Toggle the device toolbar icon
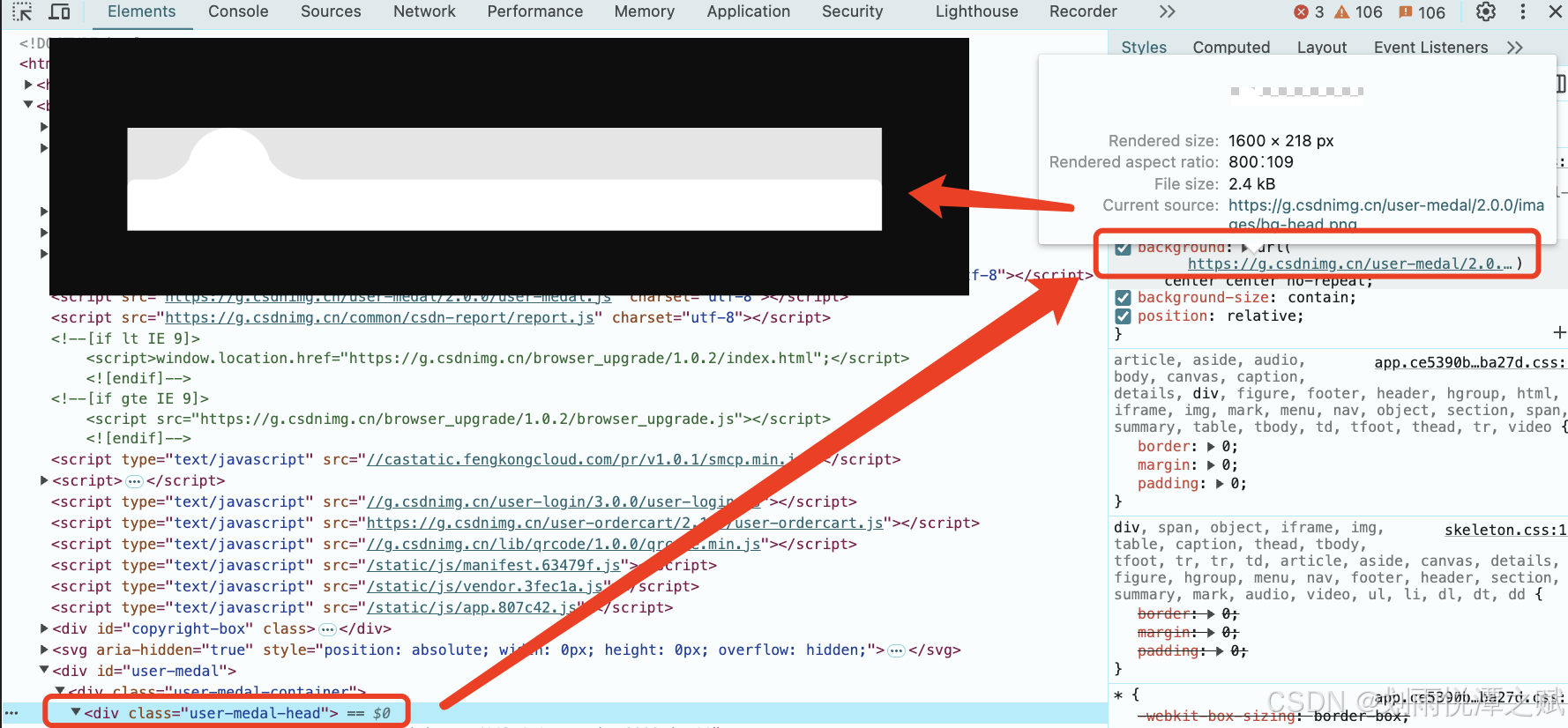Screen dimensions: 1568x728 coord(60,11)
